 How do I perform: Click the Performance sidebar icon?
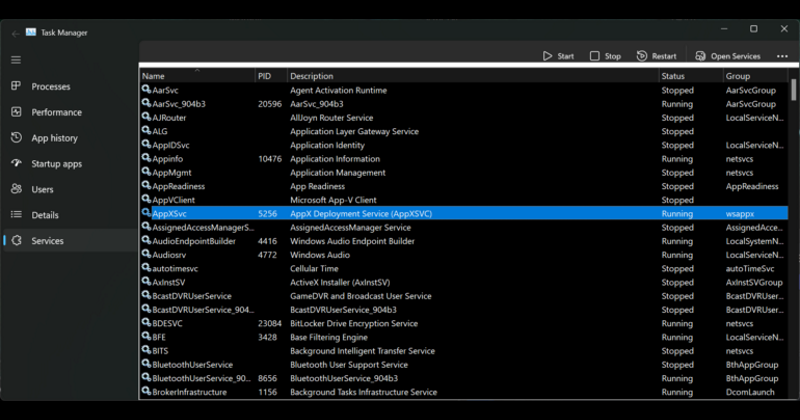click(16, 112)
